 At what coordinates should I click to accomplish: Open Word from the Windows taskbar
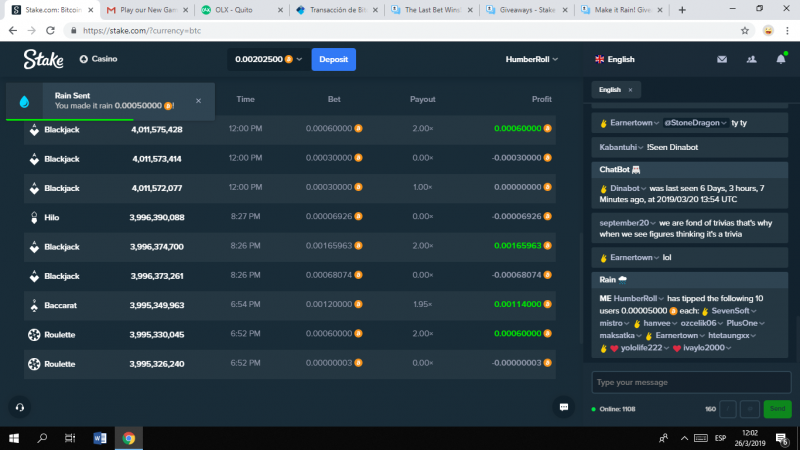coord(99,438)
